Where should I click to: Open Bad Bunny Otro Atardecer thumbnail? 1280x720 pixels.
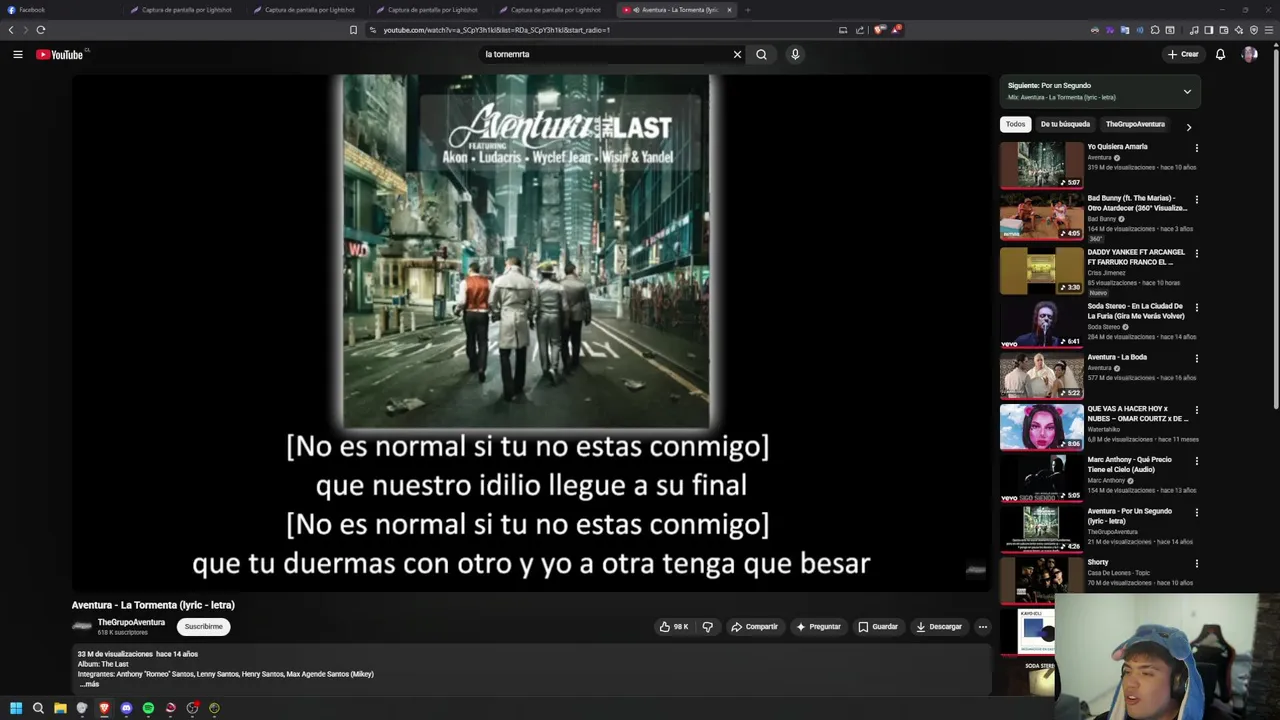1041,216
